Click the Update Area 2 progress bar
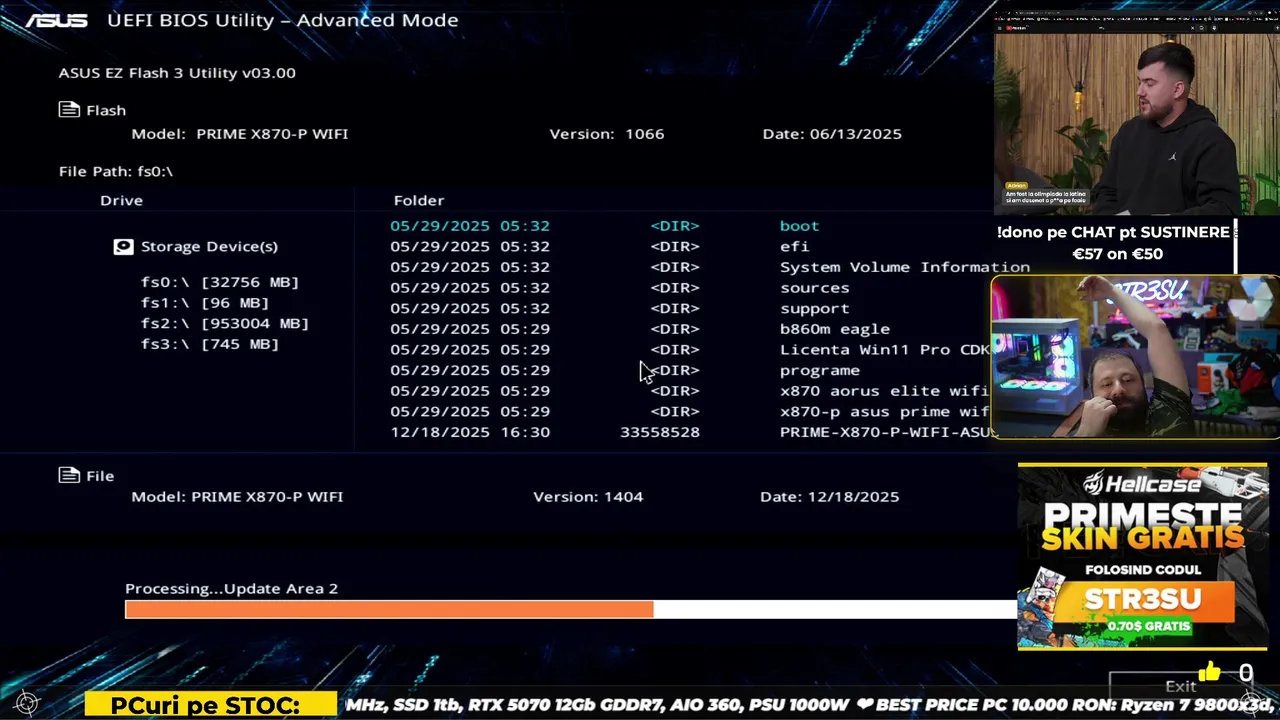The height and width of the screenshot is (720, 1280). pos(570,609)
